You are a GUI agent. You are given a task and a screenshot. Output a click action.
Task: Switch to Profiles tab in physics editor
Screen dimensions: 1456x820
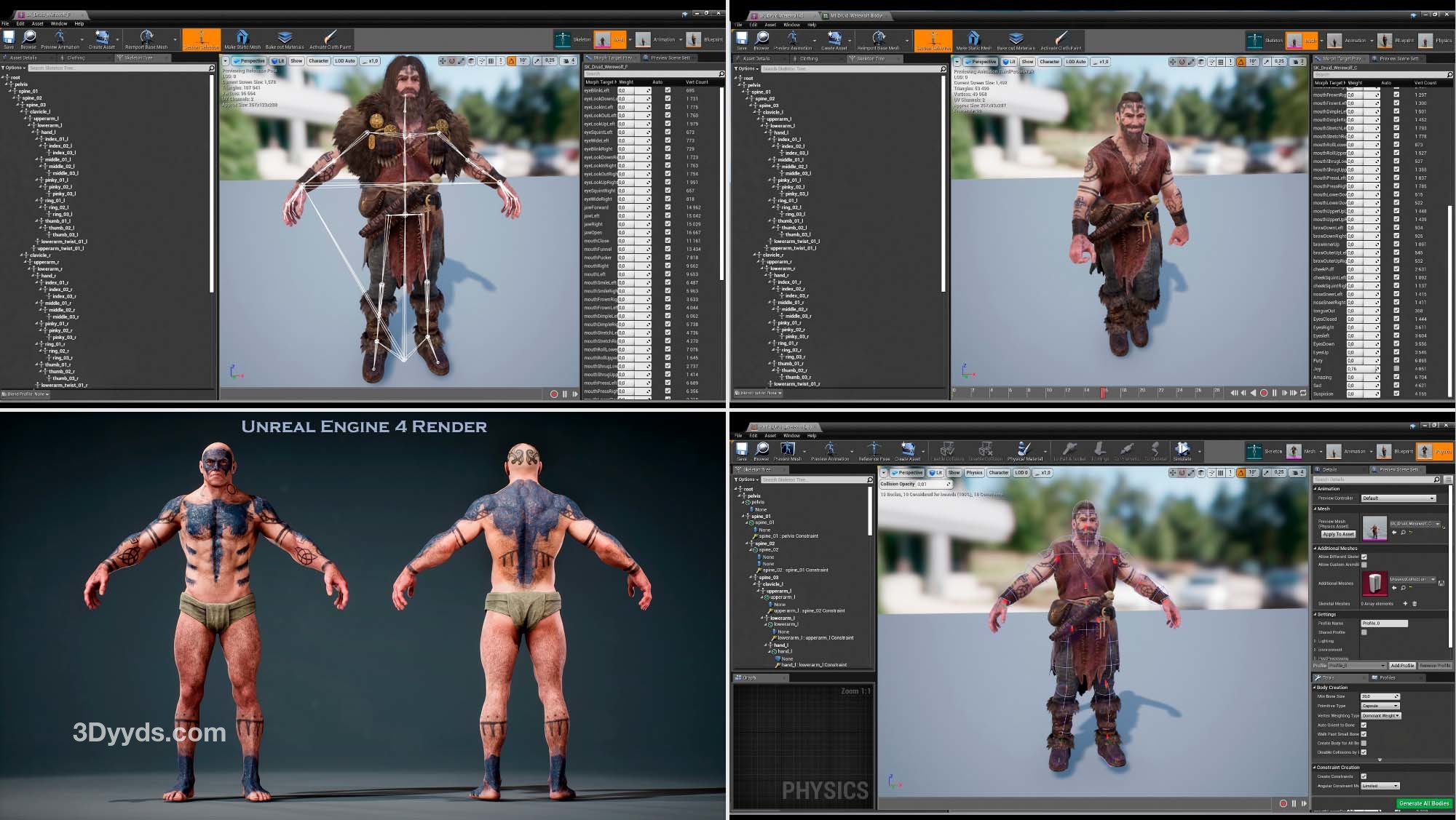click(1387, 677)
